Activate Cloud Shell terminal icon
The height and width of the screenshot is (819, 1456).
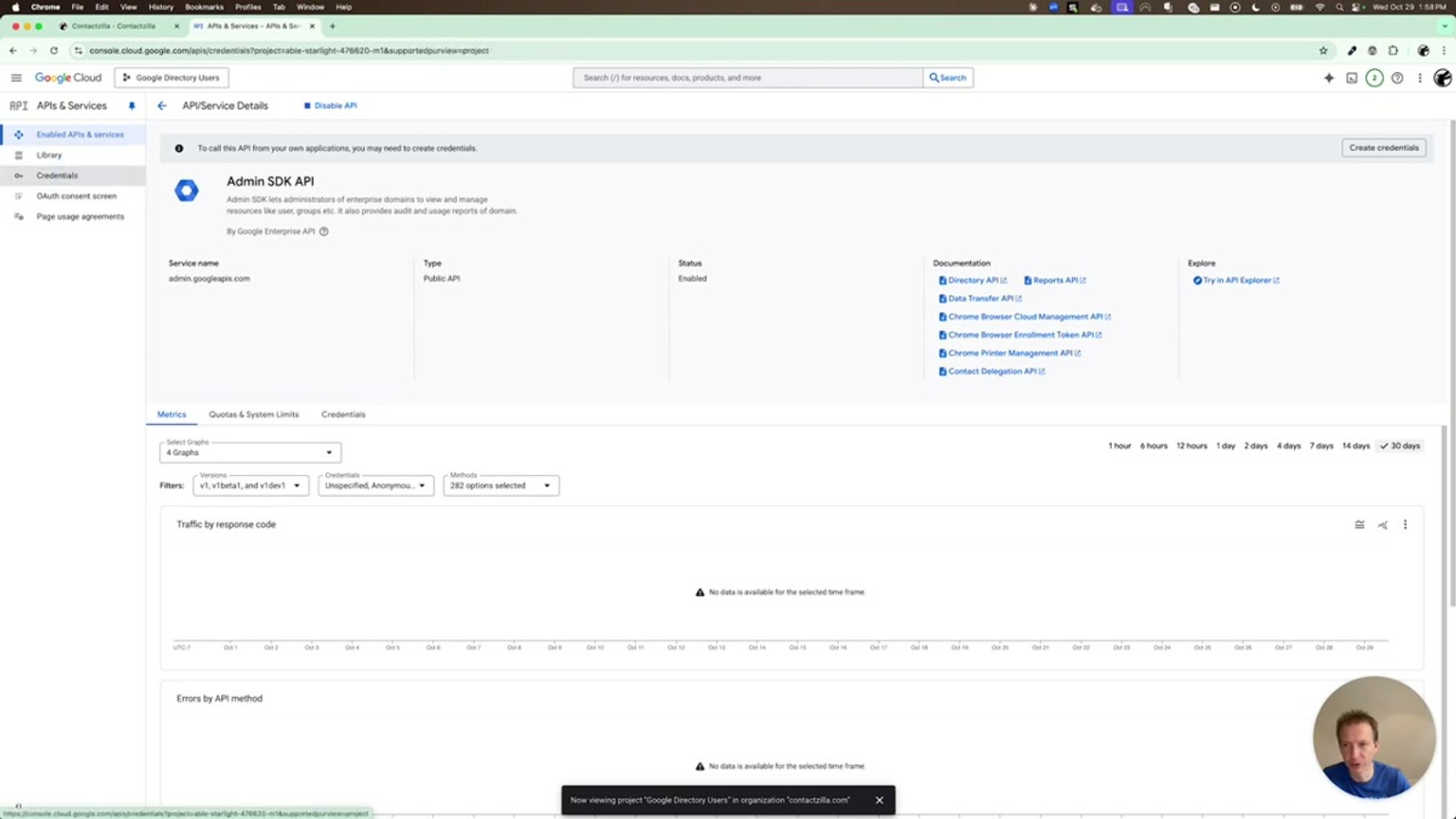point(1351,78)
